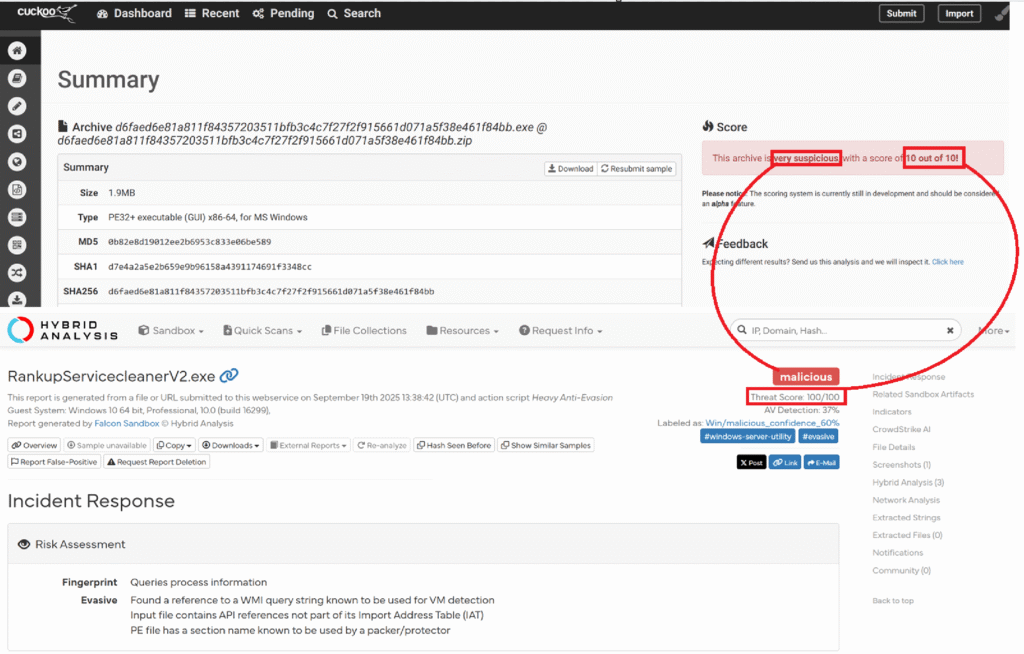Open the Copy dropdown button
The width and height of the screenshot is (1024, 654).
pos(174,445)
